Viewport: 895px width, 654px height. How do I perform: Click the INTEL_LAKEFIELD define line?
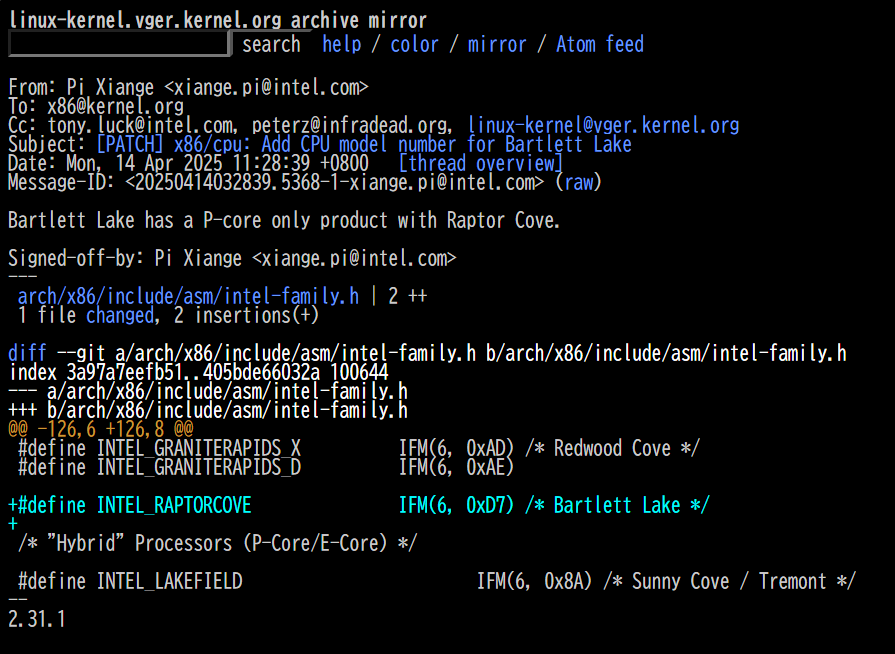coord(437,582)
